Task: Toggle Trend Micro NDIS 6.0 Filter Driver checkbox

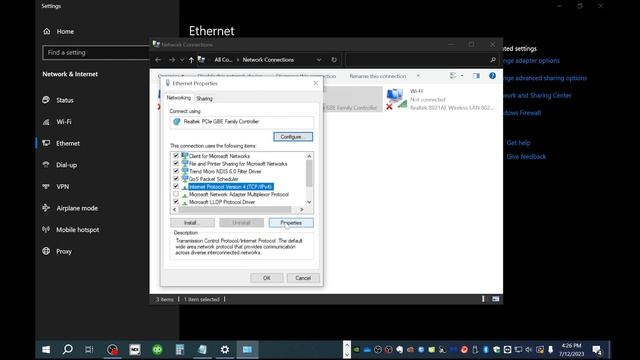Action: (176, 171)
